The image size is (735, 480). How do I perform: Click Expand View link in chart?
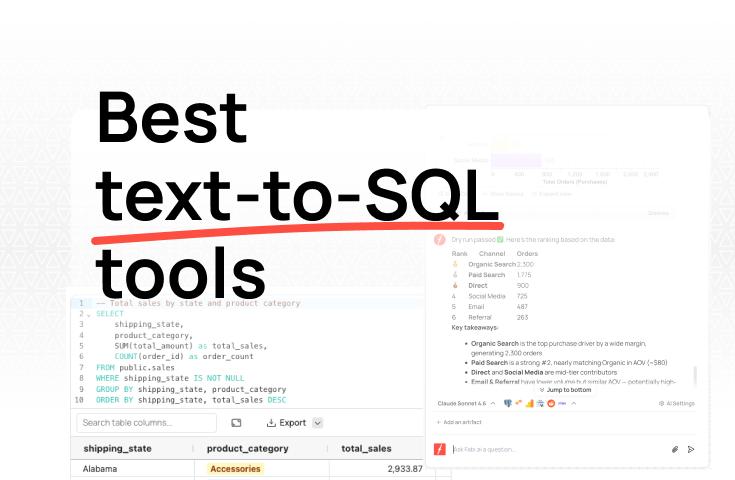pos(551,194)
